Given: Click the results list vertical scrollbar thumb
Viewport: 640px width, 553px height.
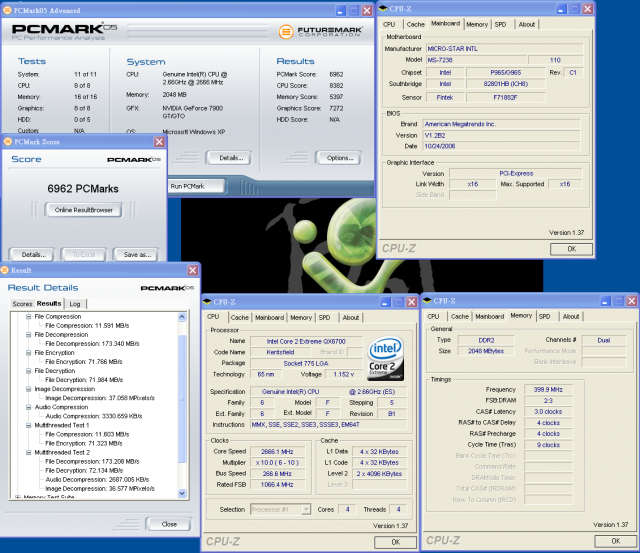Looking at the screenshot, I should tap(182, 398).
